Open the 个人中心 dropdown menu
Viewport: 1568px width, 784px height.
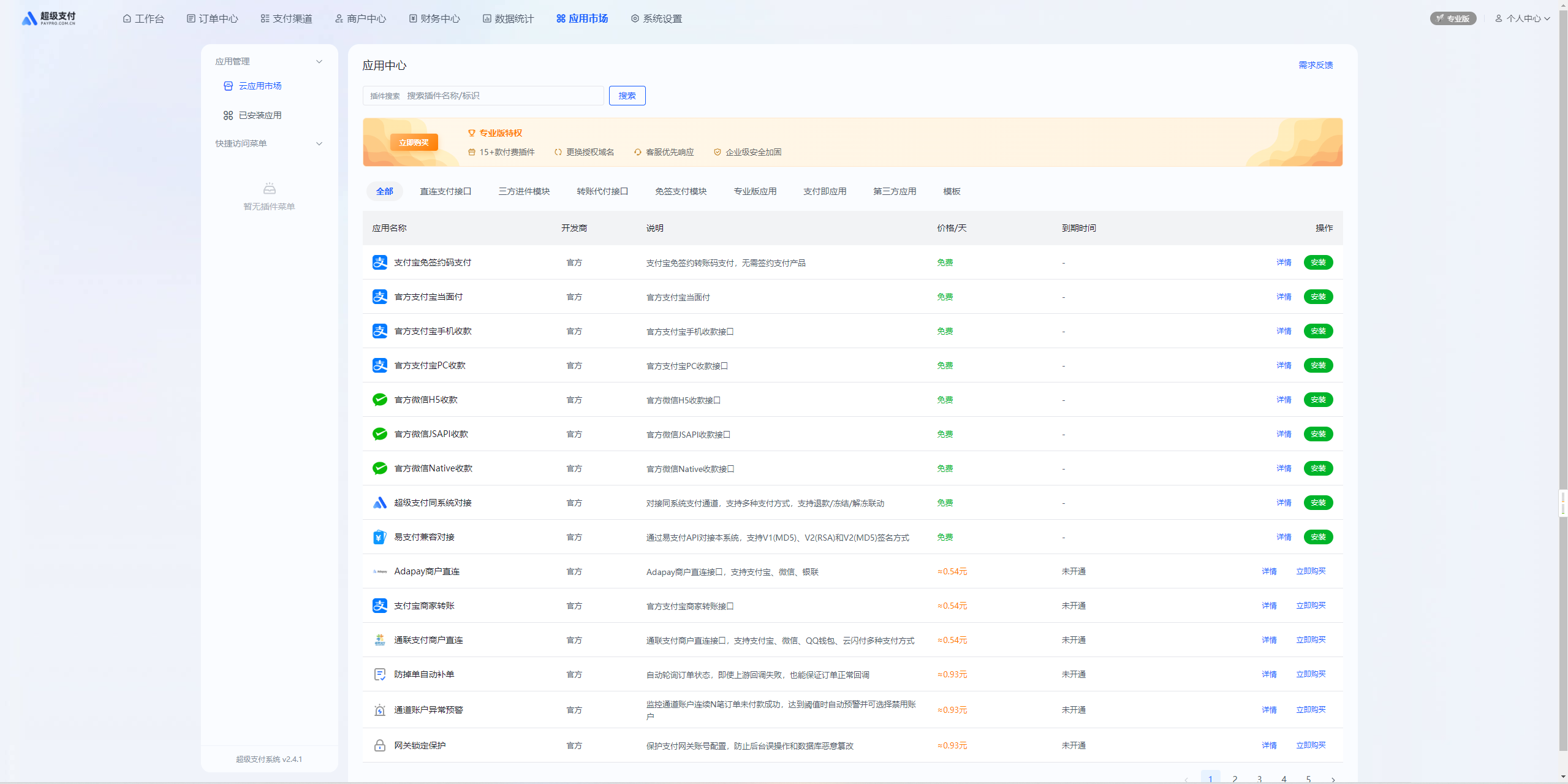(x=1523, y=18)
